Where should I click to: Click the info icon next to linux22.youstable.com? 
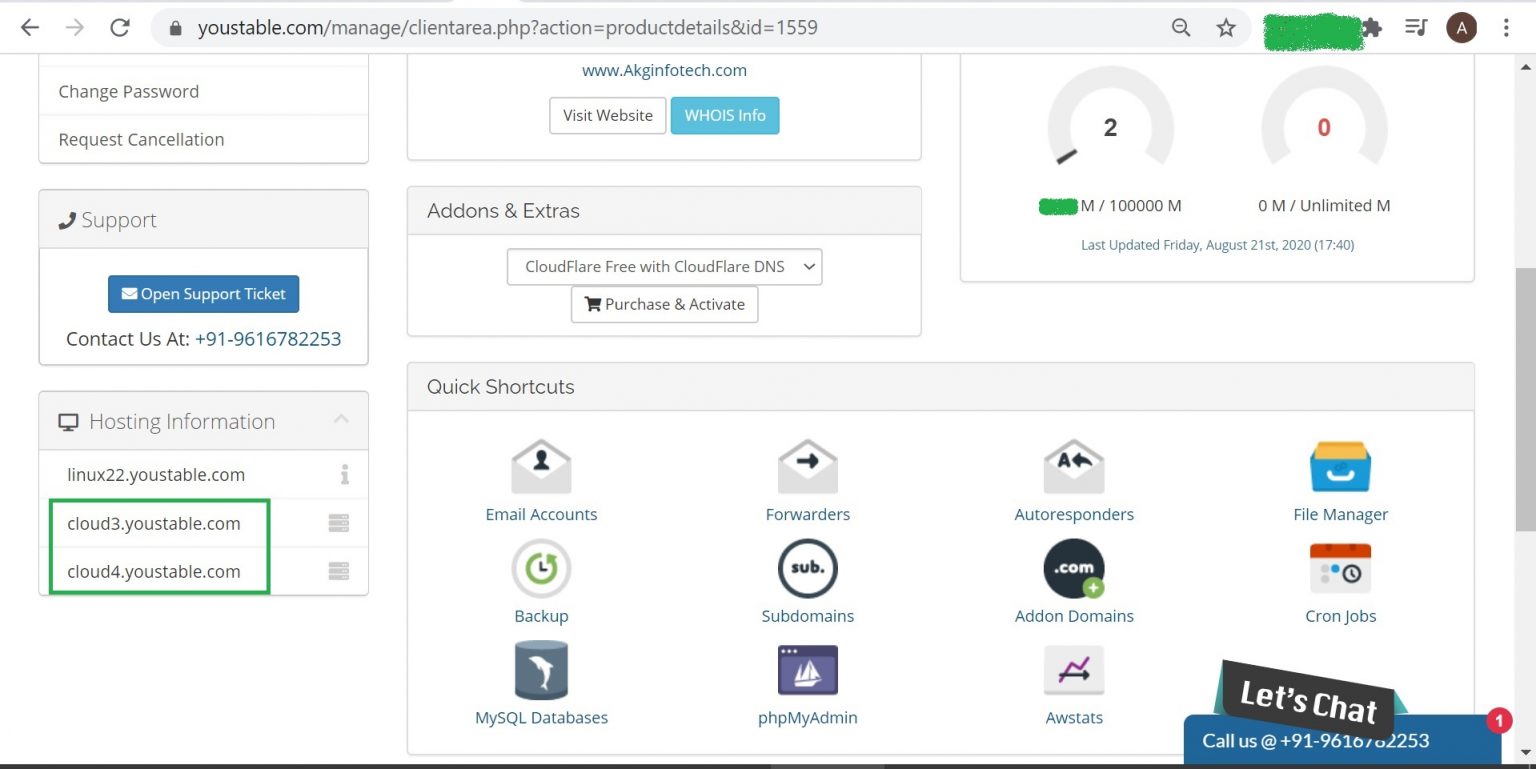(x=345, y=475)
